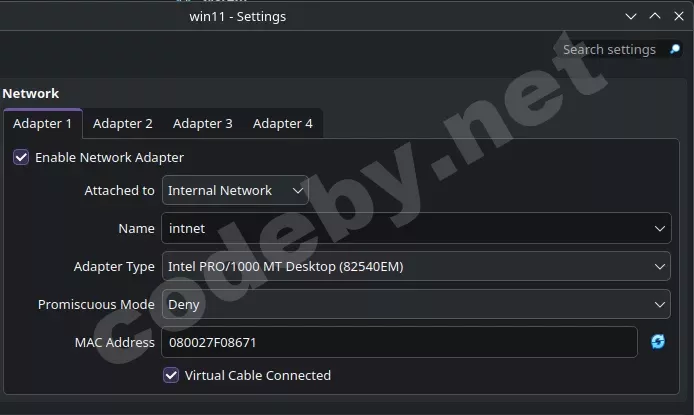Image resolution: width=694 pixels, height=415 pixels.
Task: Generate a new random MAC address
Action: [657, 342]
